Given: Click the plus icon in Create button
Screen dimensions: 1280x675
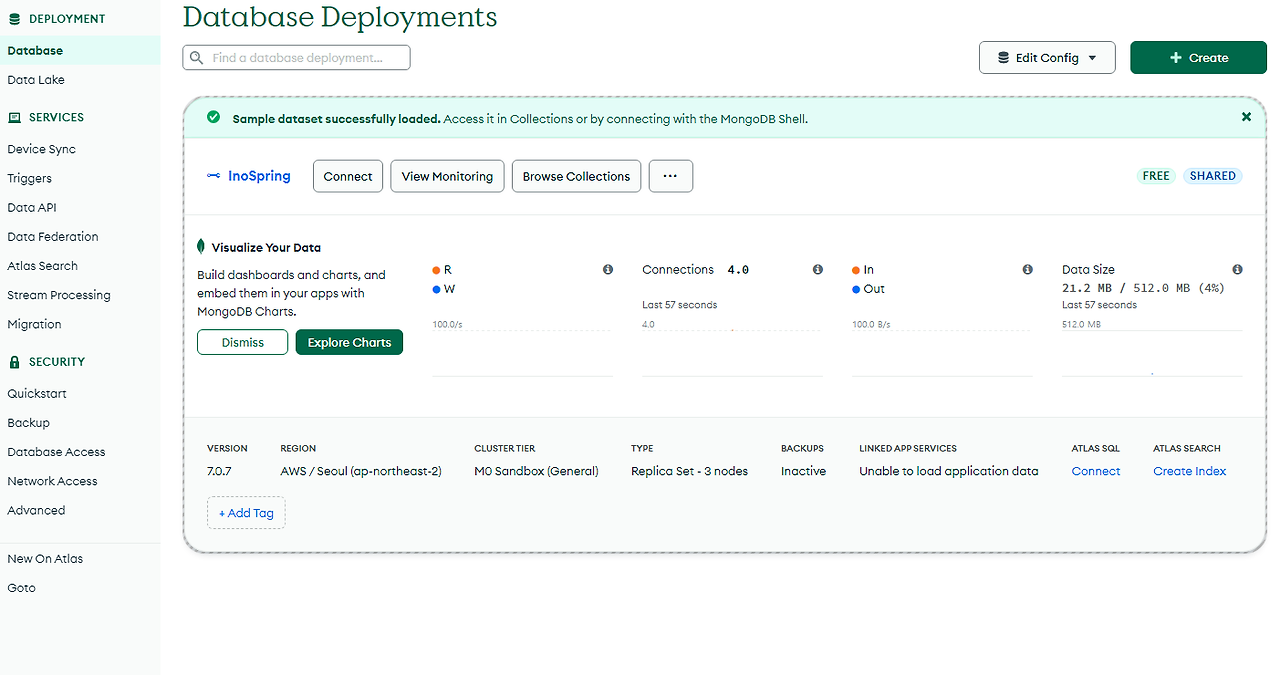Looking at the screenshot, I should [x=1176, y=58].
